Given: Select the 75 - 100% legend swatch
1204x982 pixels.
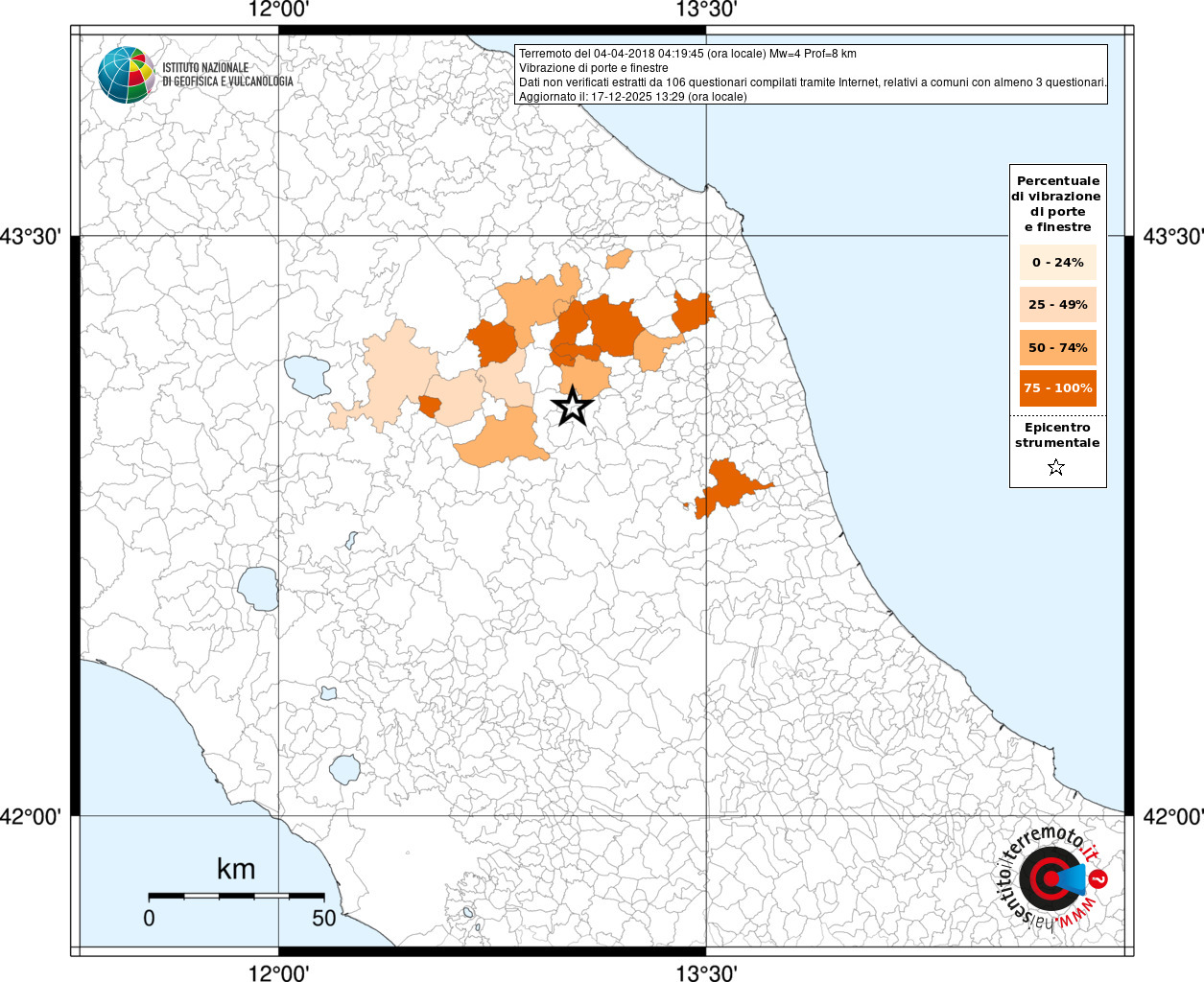Looking at the screenshot, I should (x=1058, y=388).
